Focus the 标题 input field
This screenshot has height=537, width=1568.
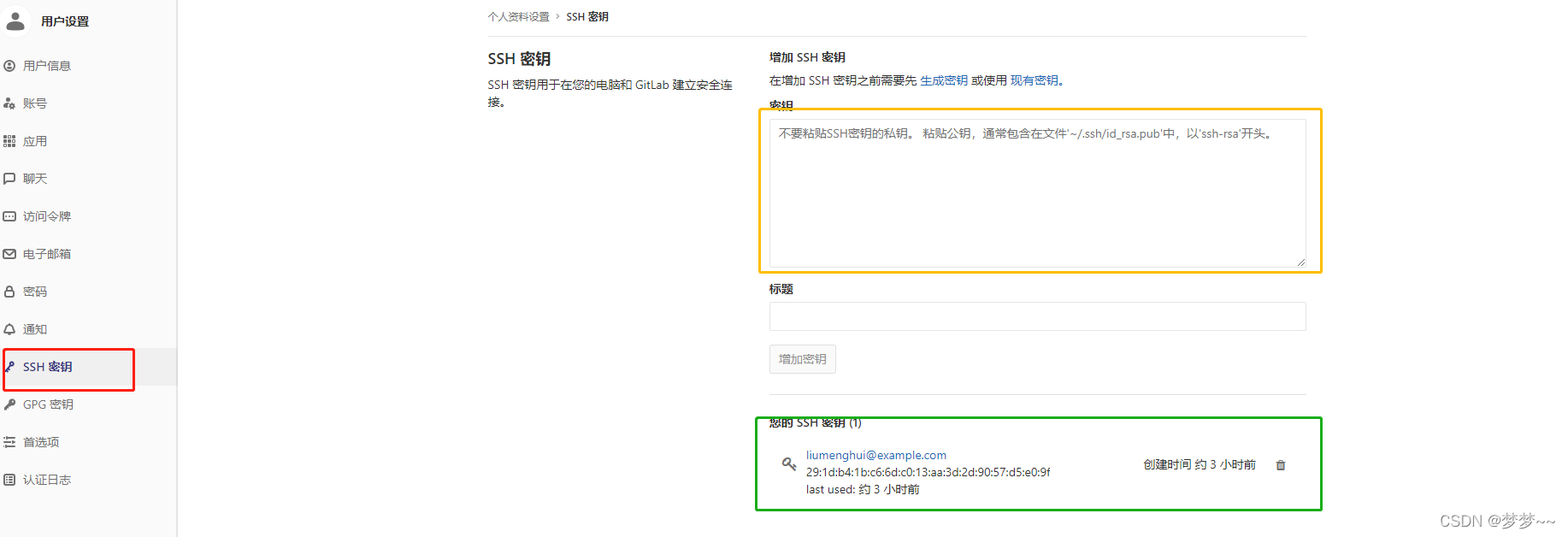pyautogui.click(x=1038, y=316)
